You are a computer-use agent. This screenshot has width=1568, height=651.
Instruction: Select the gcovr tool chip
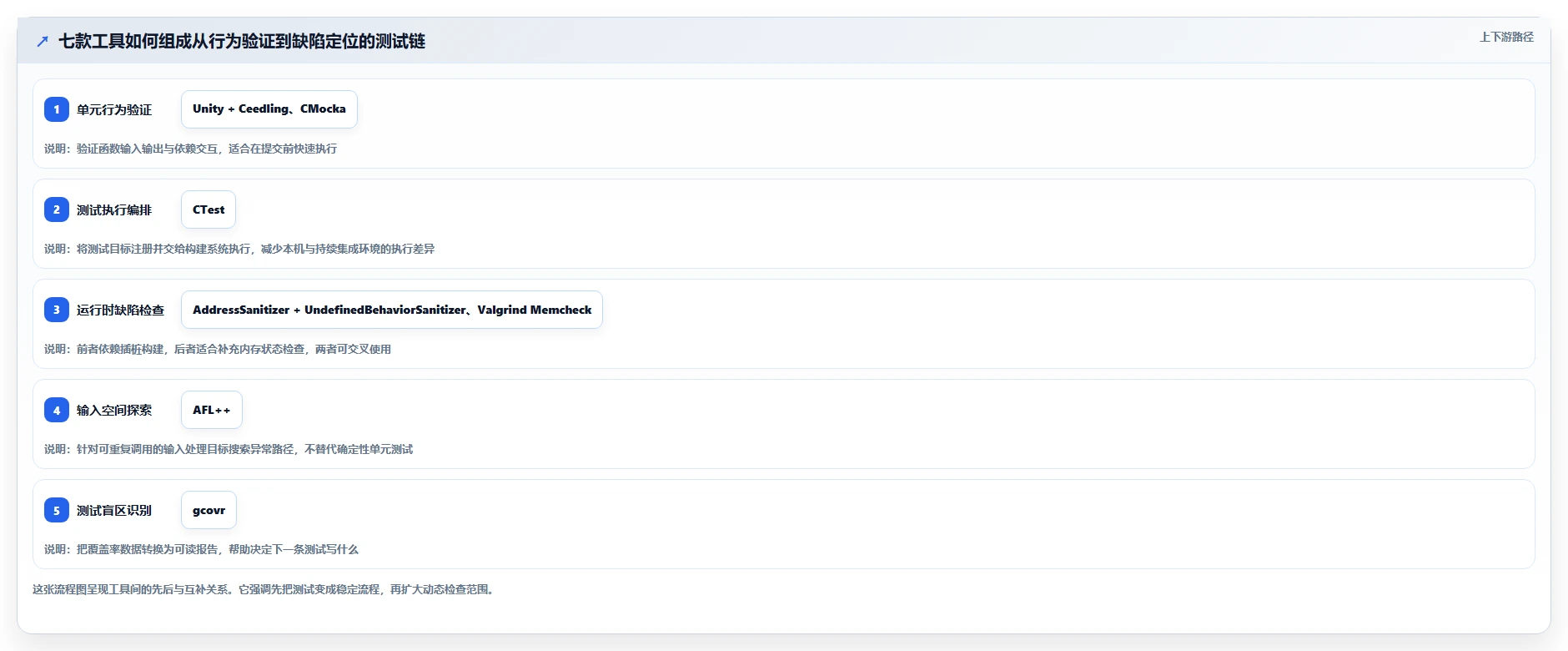[x=209, y=510]
